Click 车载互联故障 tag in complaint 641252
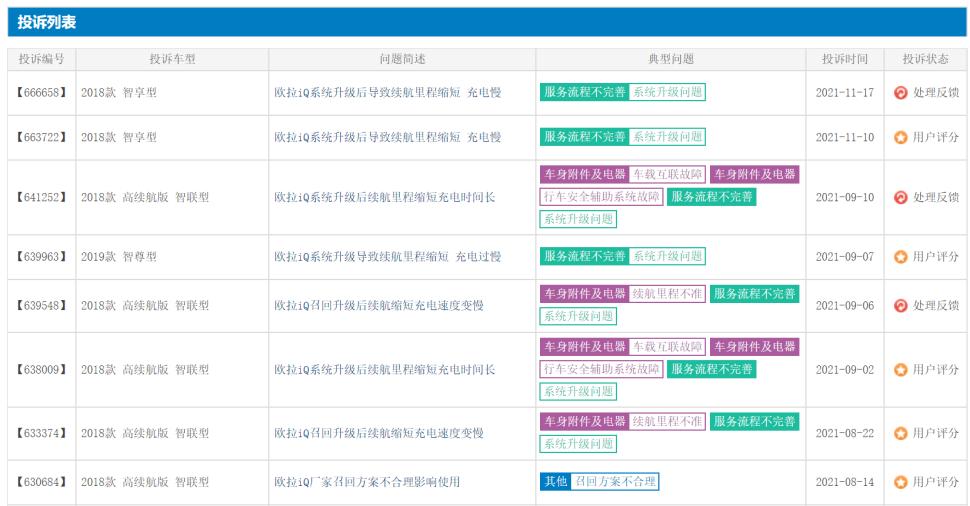 pos(667,175)
